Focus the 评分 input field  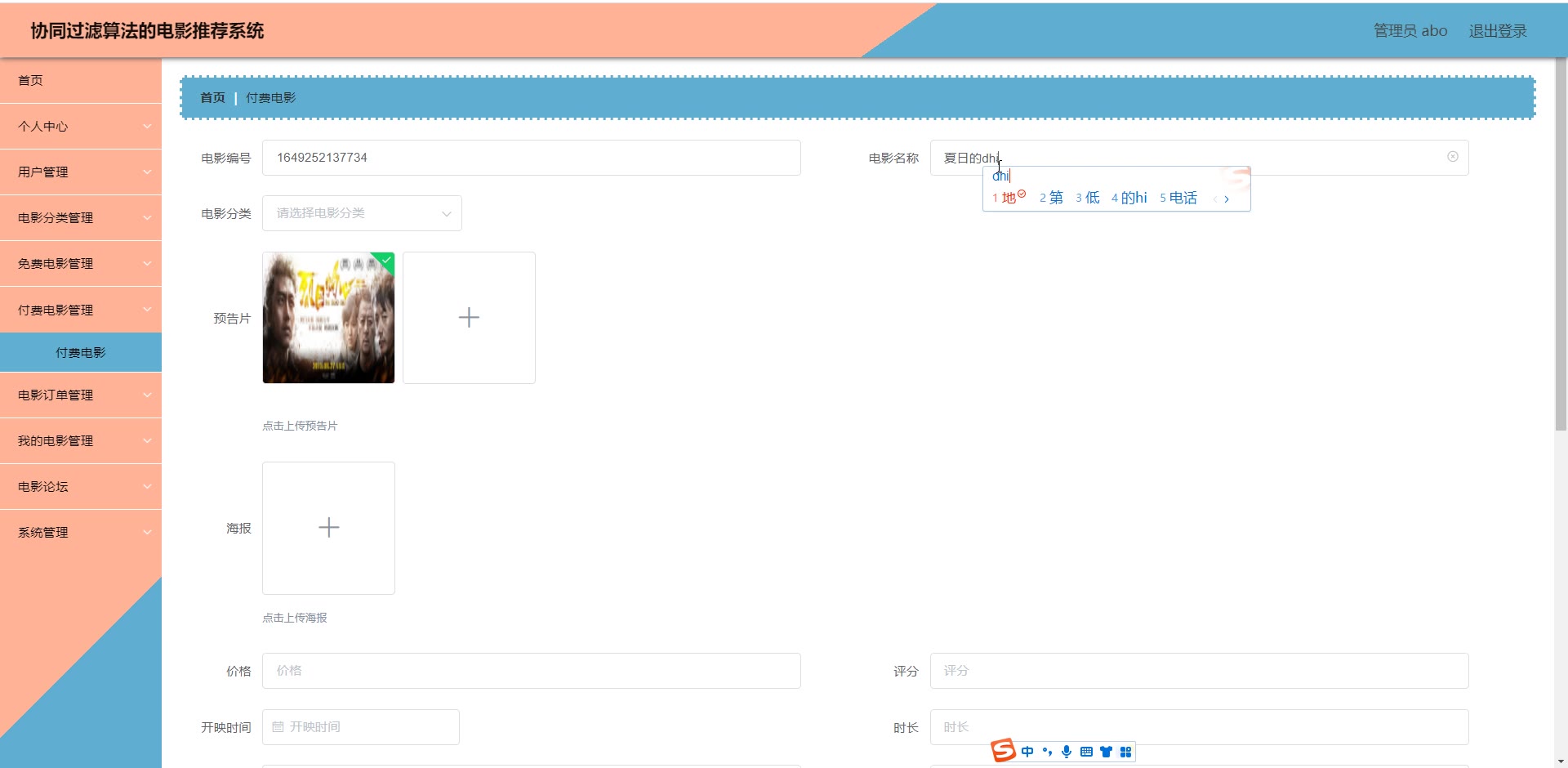1199,671
